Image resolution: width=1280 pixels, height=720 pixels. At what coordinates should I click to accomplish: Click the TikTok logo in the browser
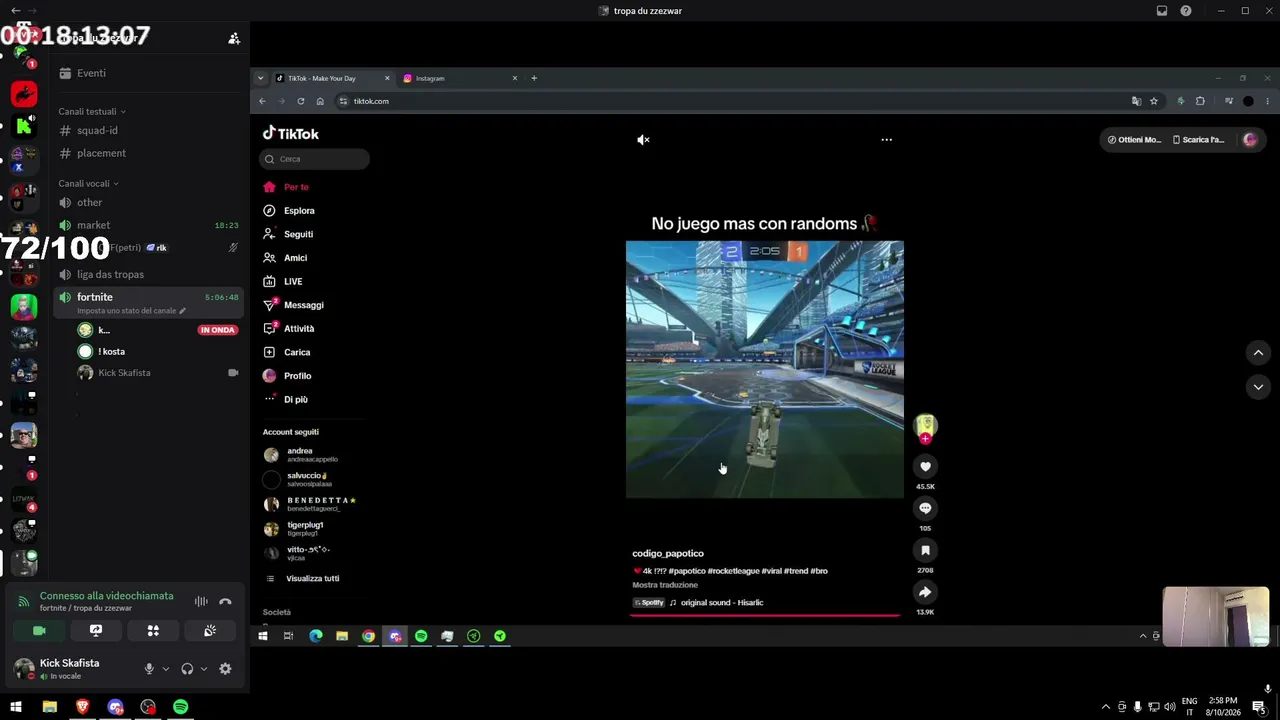pyautogui.click(x=291, y=133)
